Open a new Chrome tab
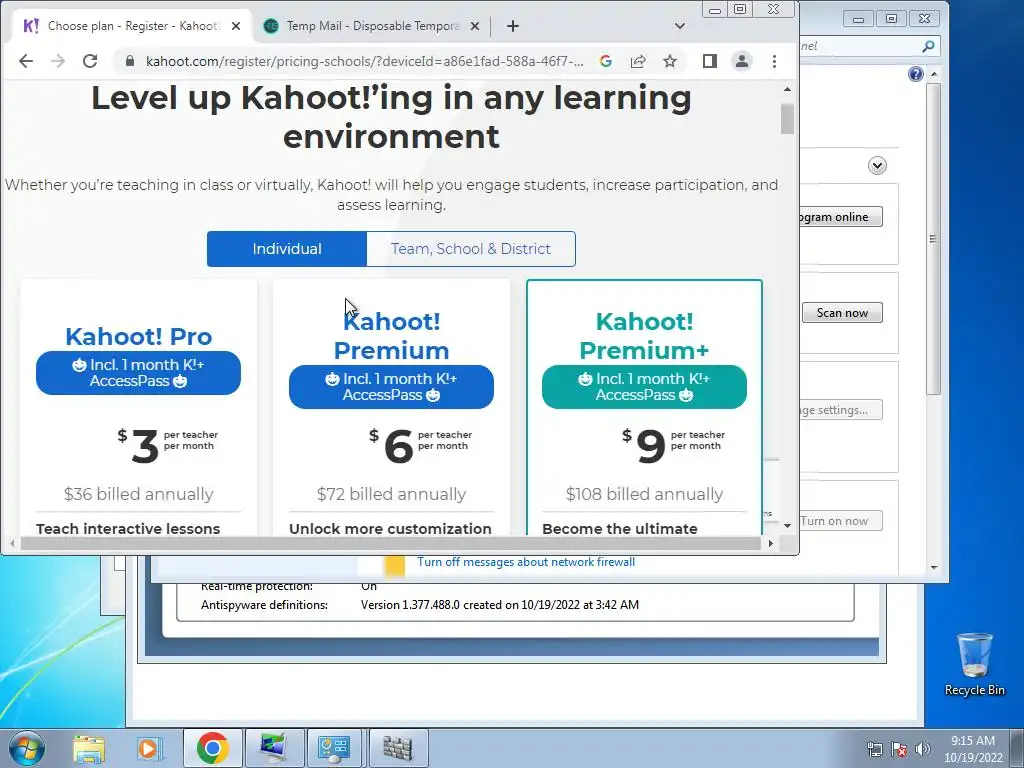This screenshot has height=768, width=1024. (513, 26)
